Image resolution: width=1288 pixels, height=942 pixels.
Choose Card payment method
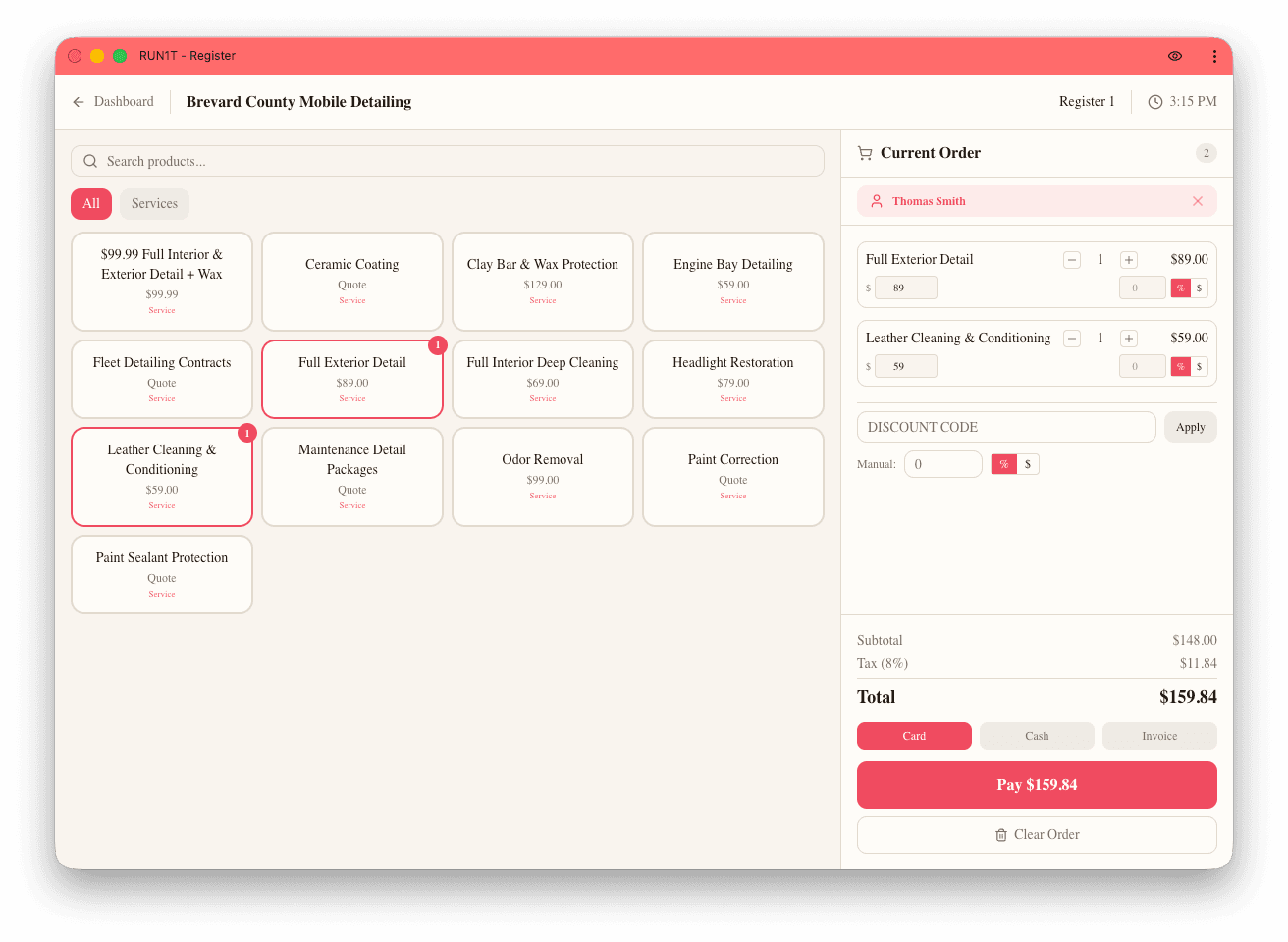tap(914, 736)
